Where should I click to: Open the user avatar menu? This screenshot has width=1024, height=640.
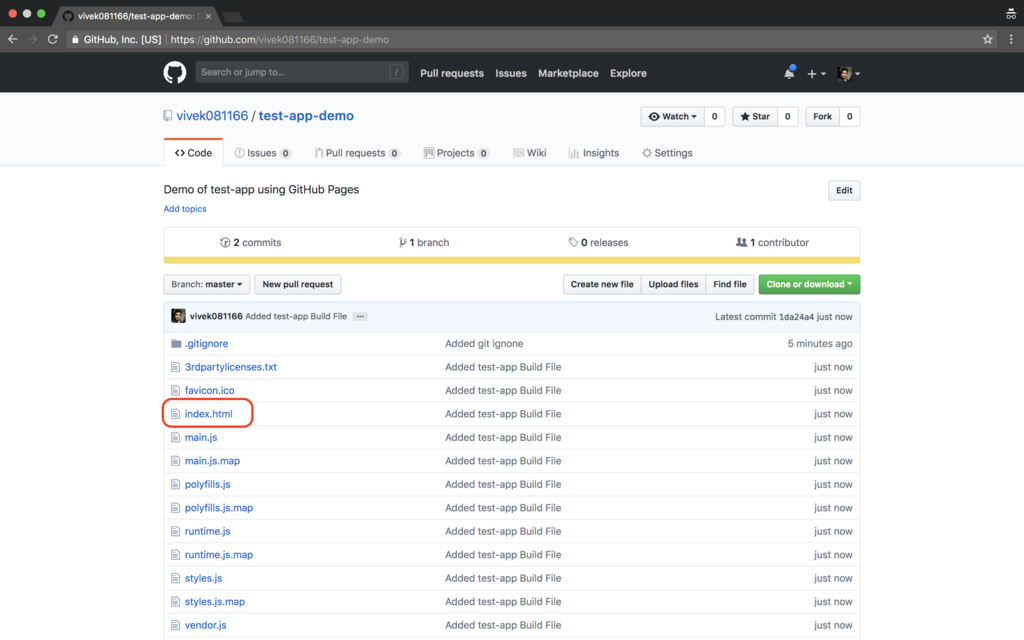848,74
